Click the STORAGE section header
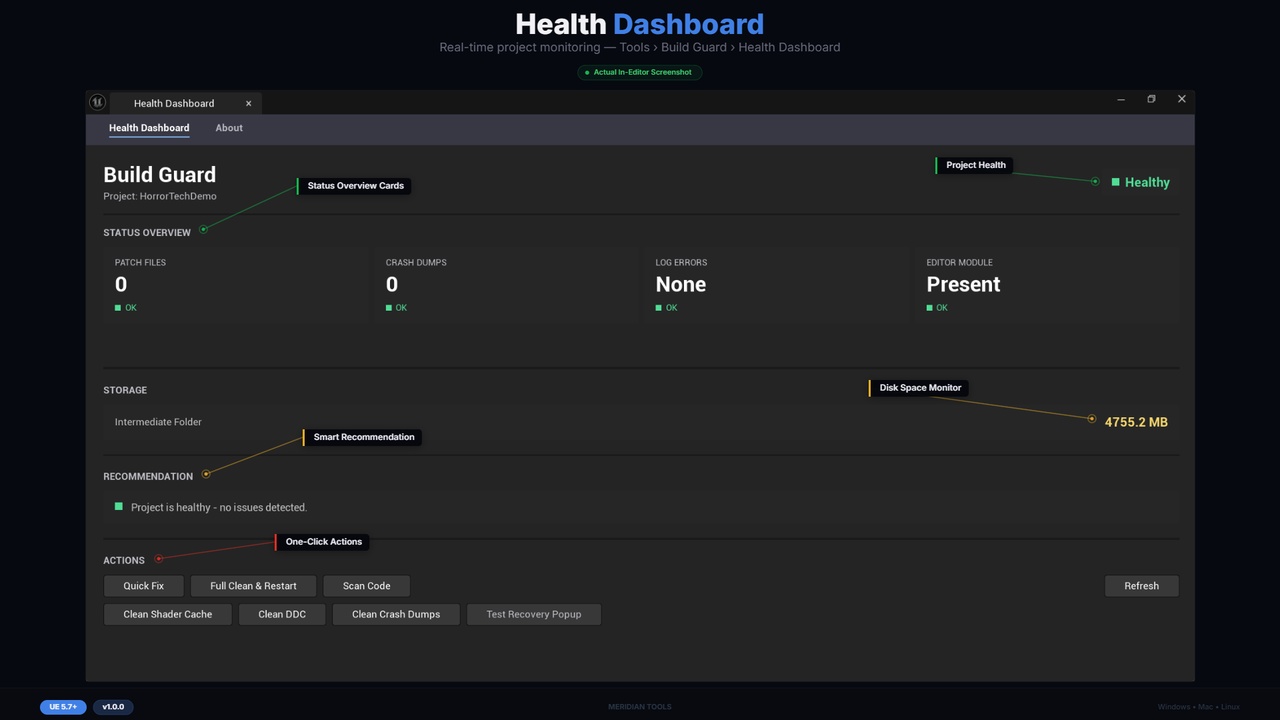Screen dimensions: 1280x720 125,390
